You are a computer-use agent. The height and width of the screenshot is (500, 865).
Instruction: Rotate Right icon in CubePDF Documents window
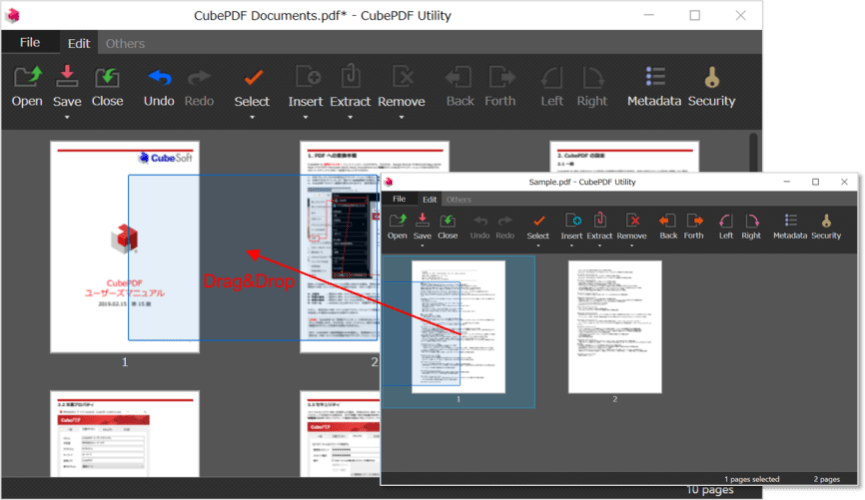(x=592, y=78)
